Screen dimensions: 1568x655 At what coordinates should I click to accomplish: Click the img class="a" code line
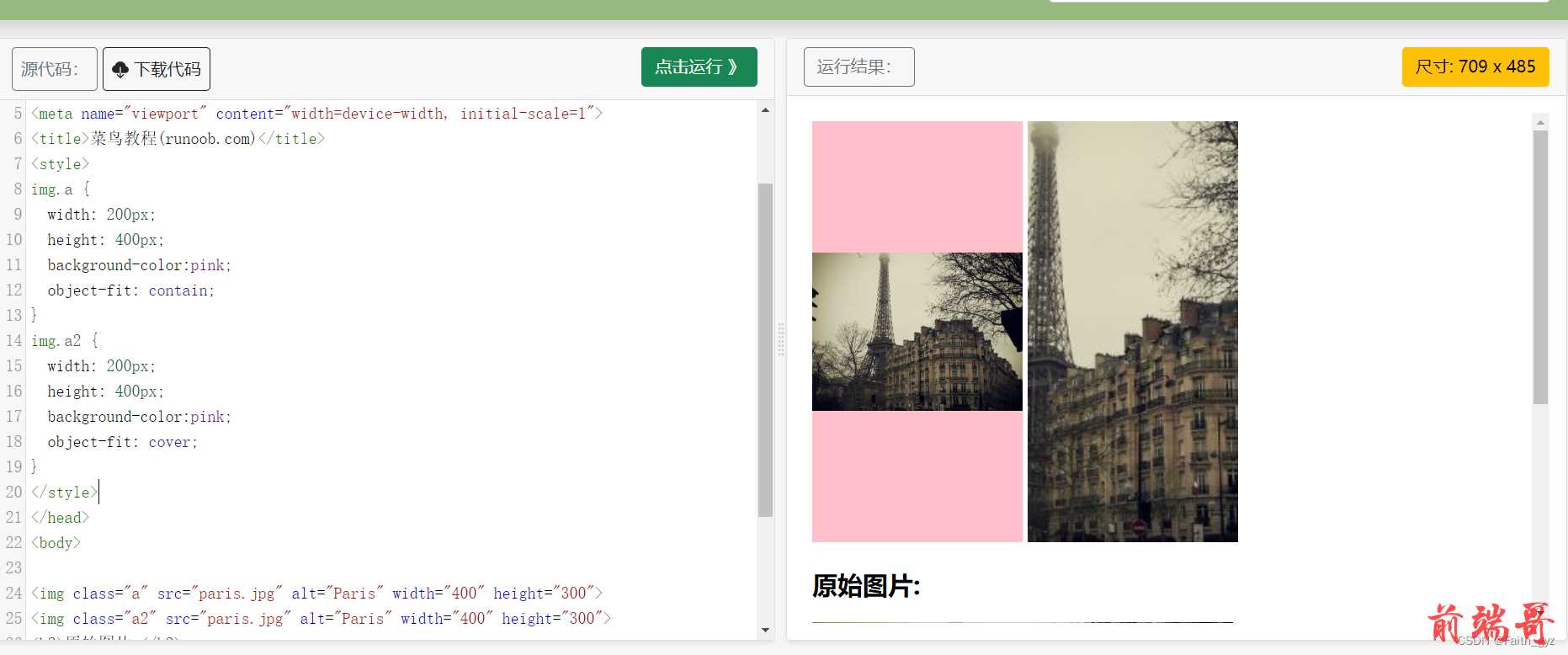(316, 594)
